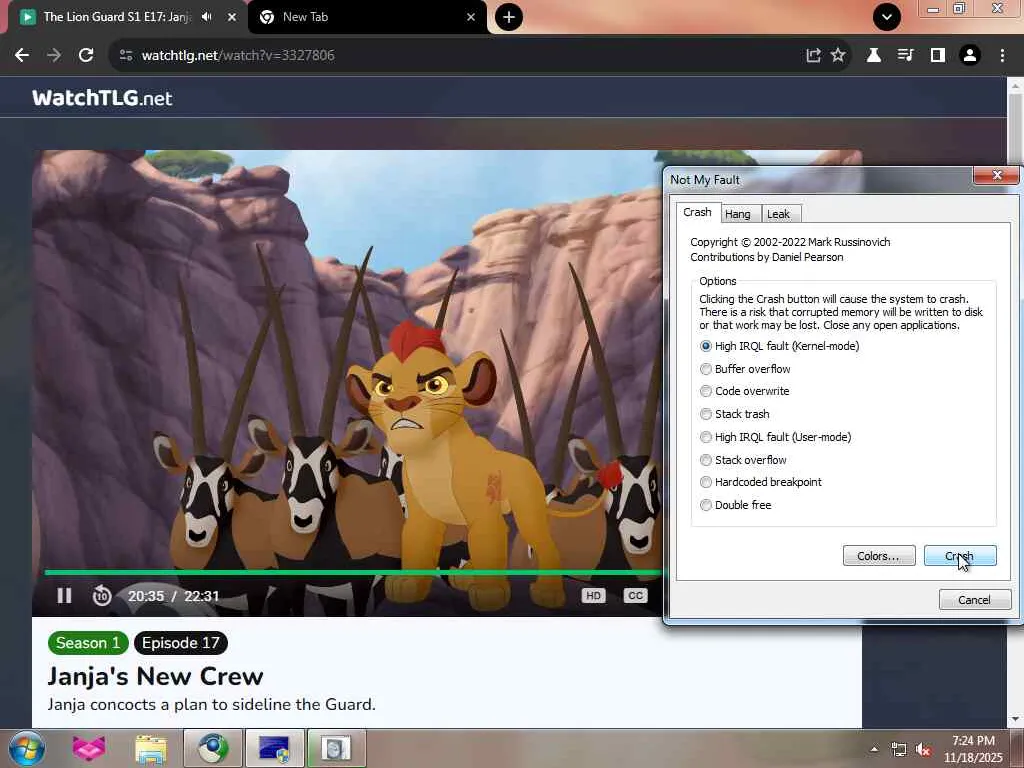Select High IRQL fault (Kernel-mode) option
The image size is (1024, 768).
tap(780, 346)
